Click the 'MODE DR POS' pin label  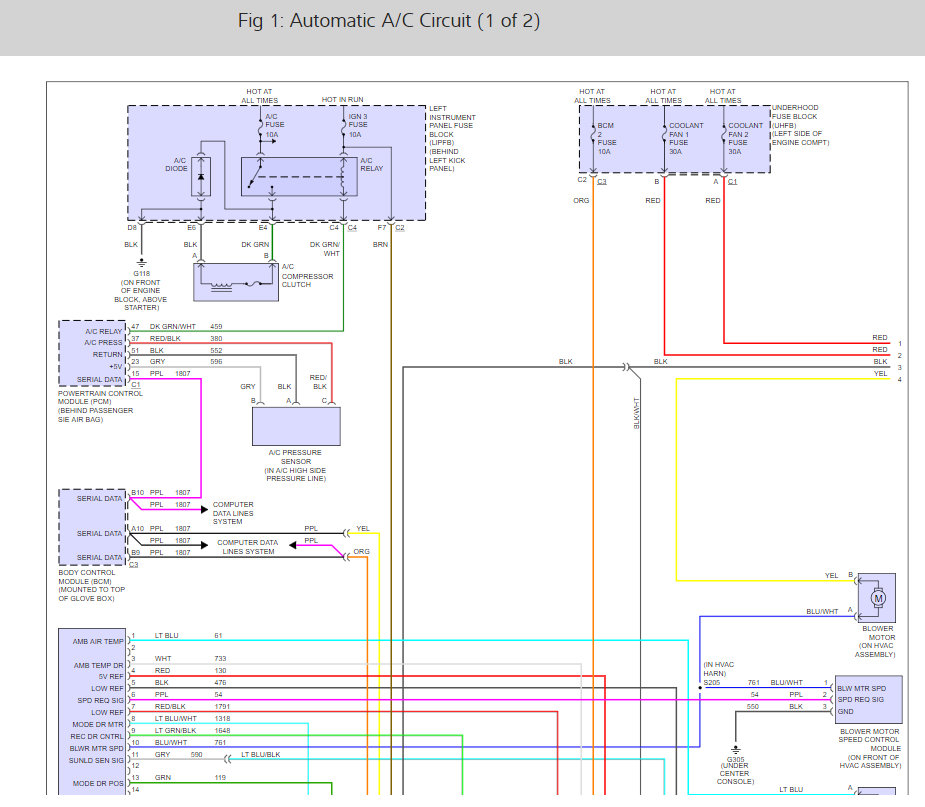[98, 783]
